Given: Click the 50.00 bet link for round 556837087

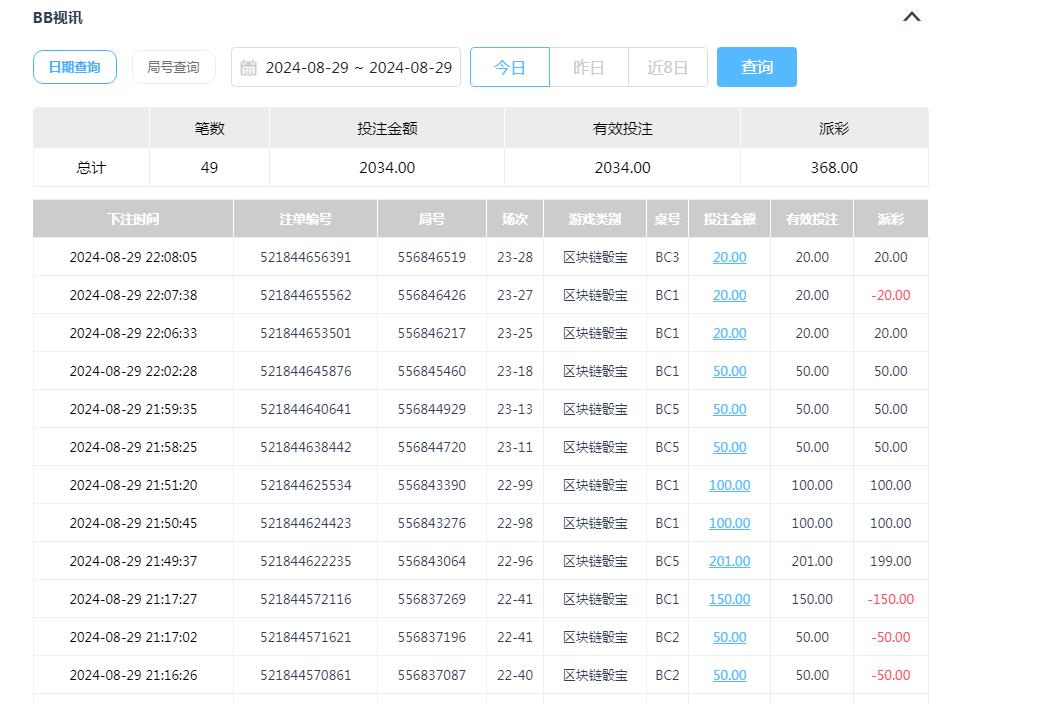Looking at the screenshot, I should (729, 675).
